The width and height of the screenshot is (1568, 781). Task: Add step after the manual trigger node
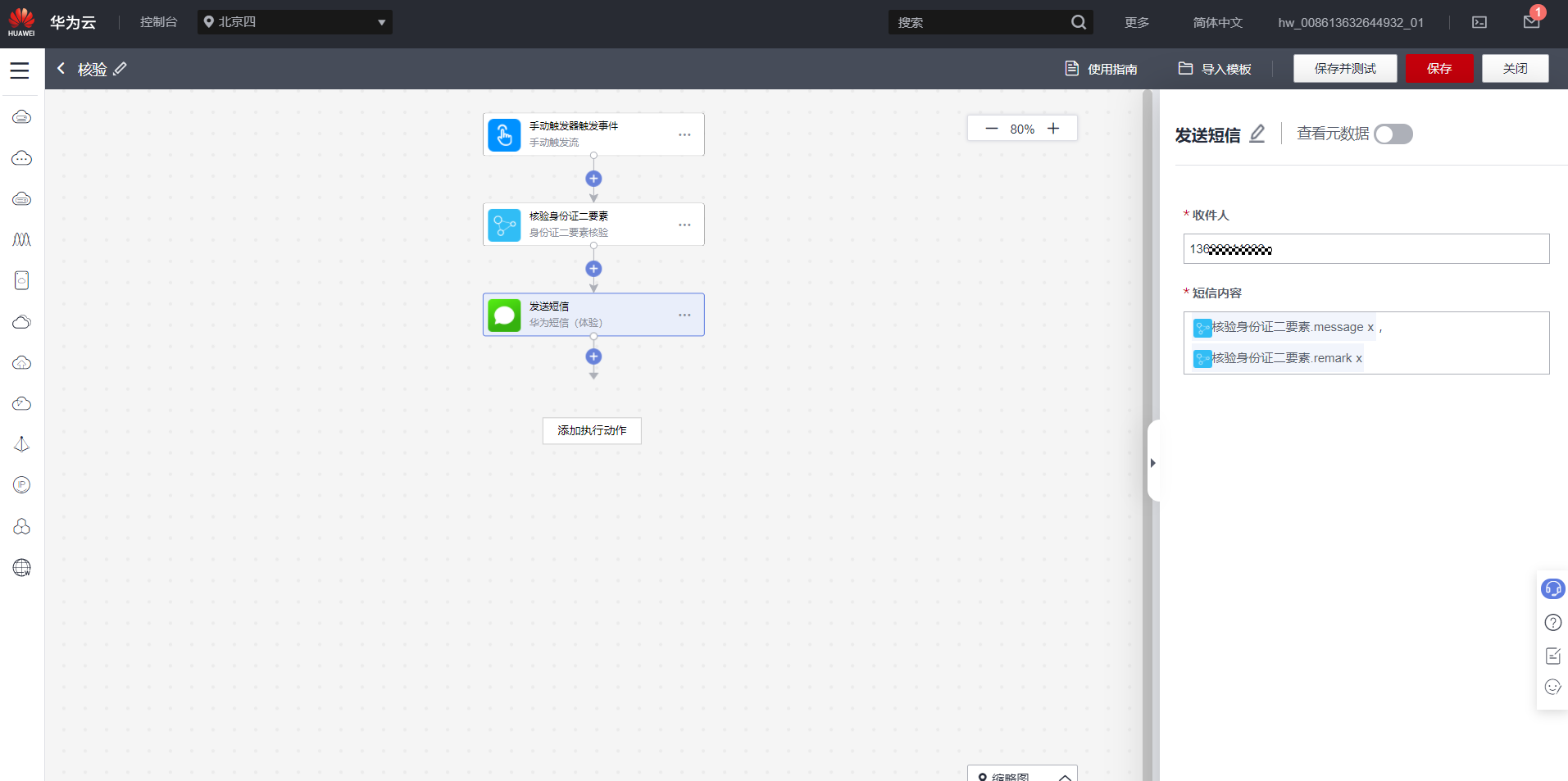[x=594, y=179]
